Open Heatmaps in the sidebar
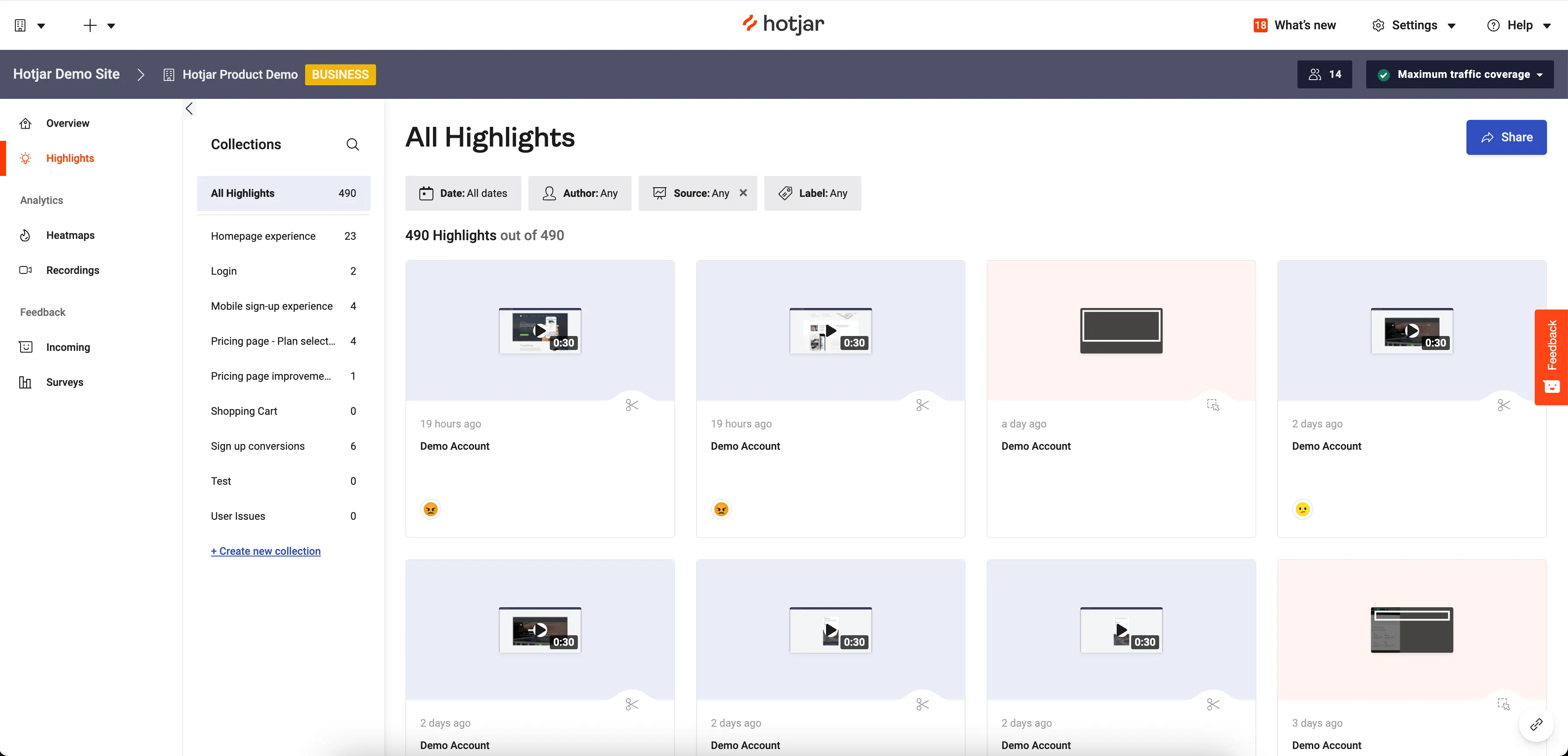This screenshot has height=756, width=1568. point(70,235)
